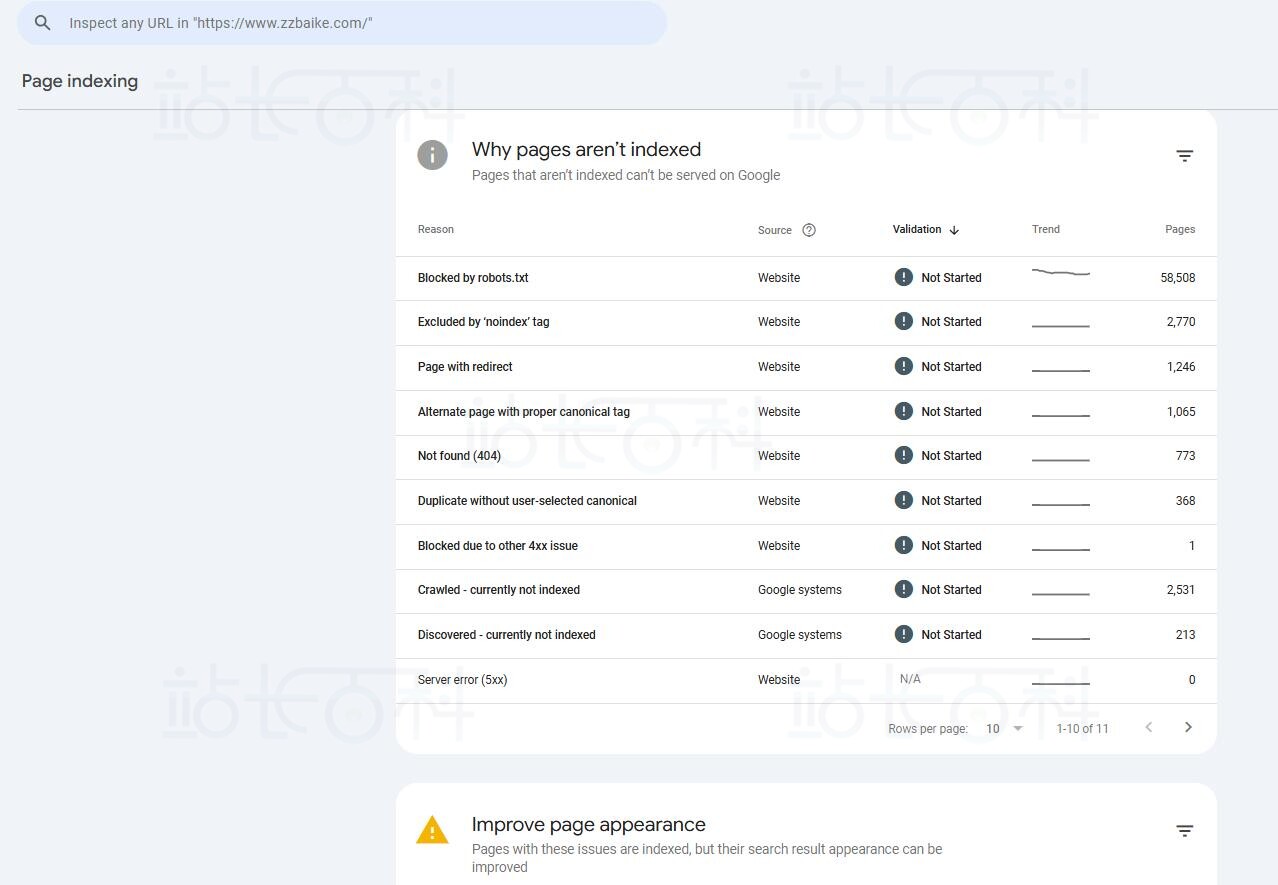
Task: Click the gray info icon beside card title
Action: click(432, 155)
